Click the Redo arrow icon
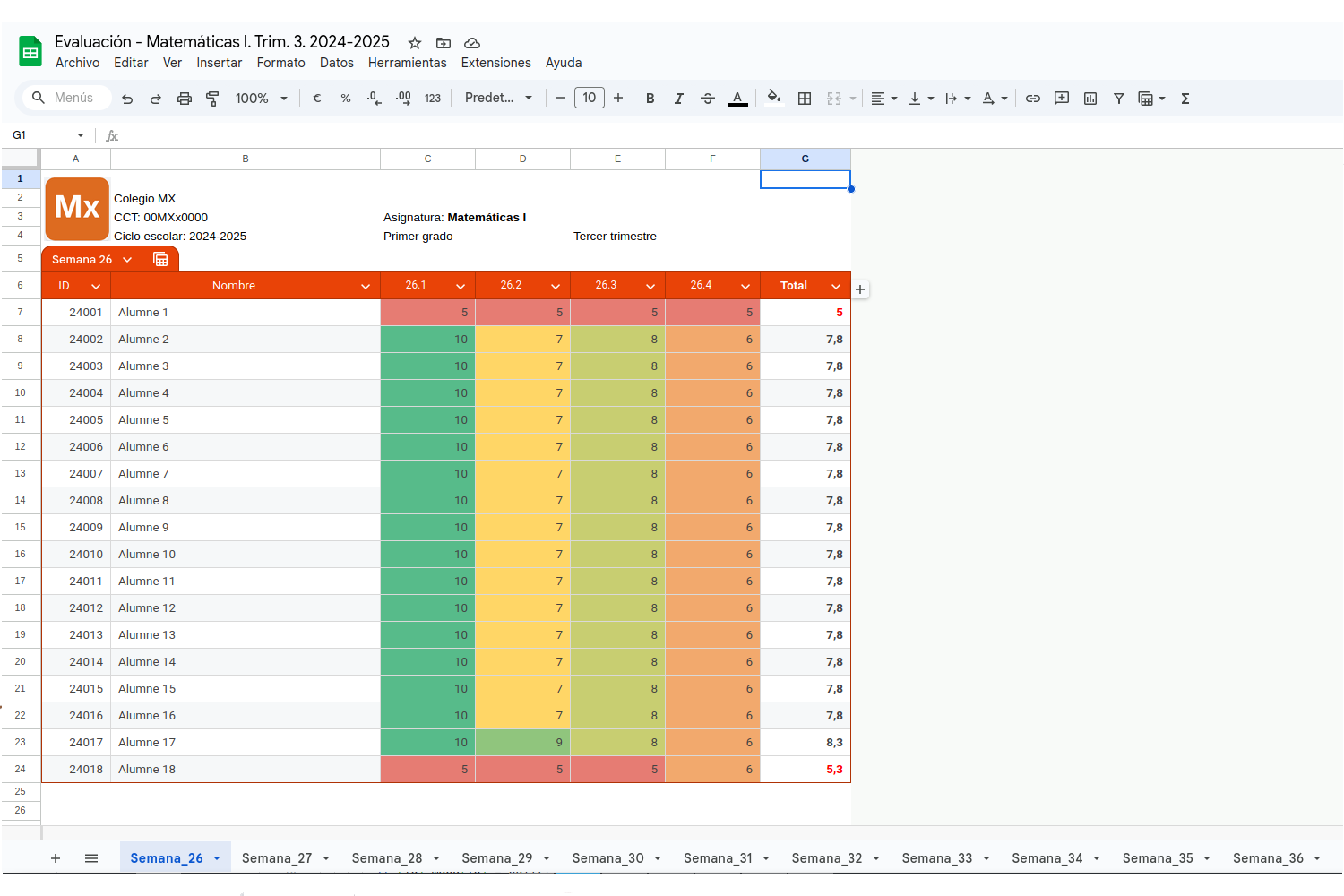The image size is (1344, 896). pos(156,99)
